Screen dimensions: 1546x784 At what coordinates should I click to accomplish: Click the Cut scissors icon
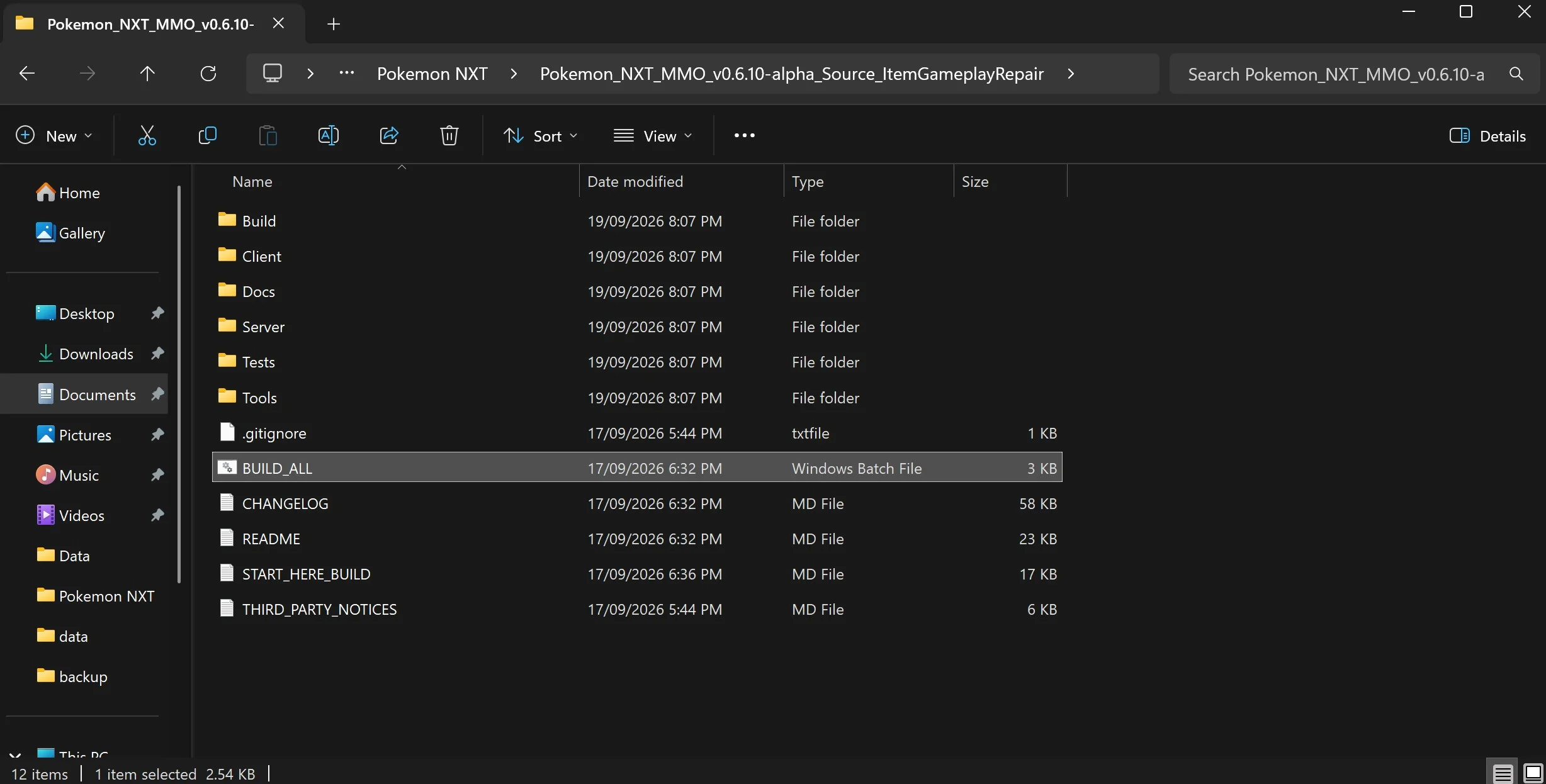147,135
